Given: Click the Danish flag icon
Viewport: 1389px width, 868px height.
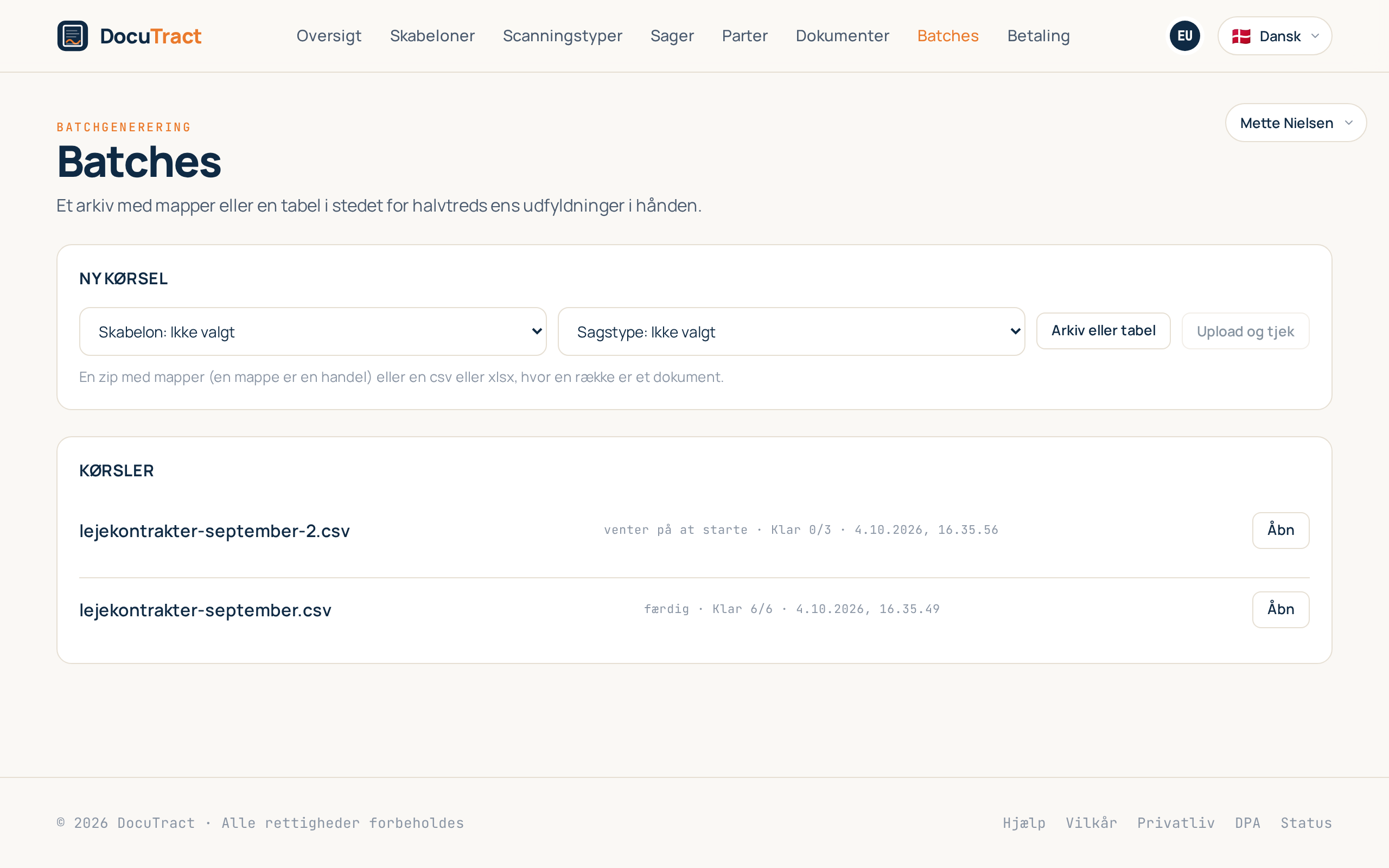Looking at the screenshot, I should pyautogui.click(x=1241, y=36).
